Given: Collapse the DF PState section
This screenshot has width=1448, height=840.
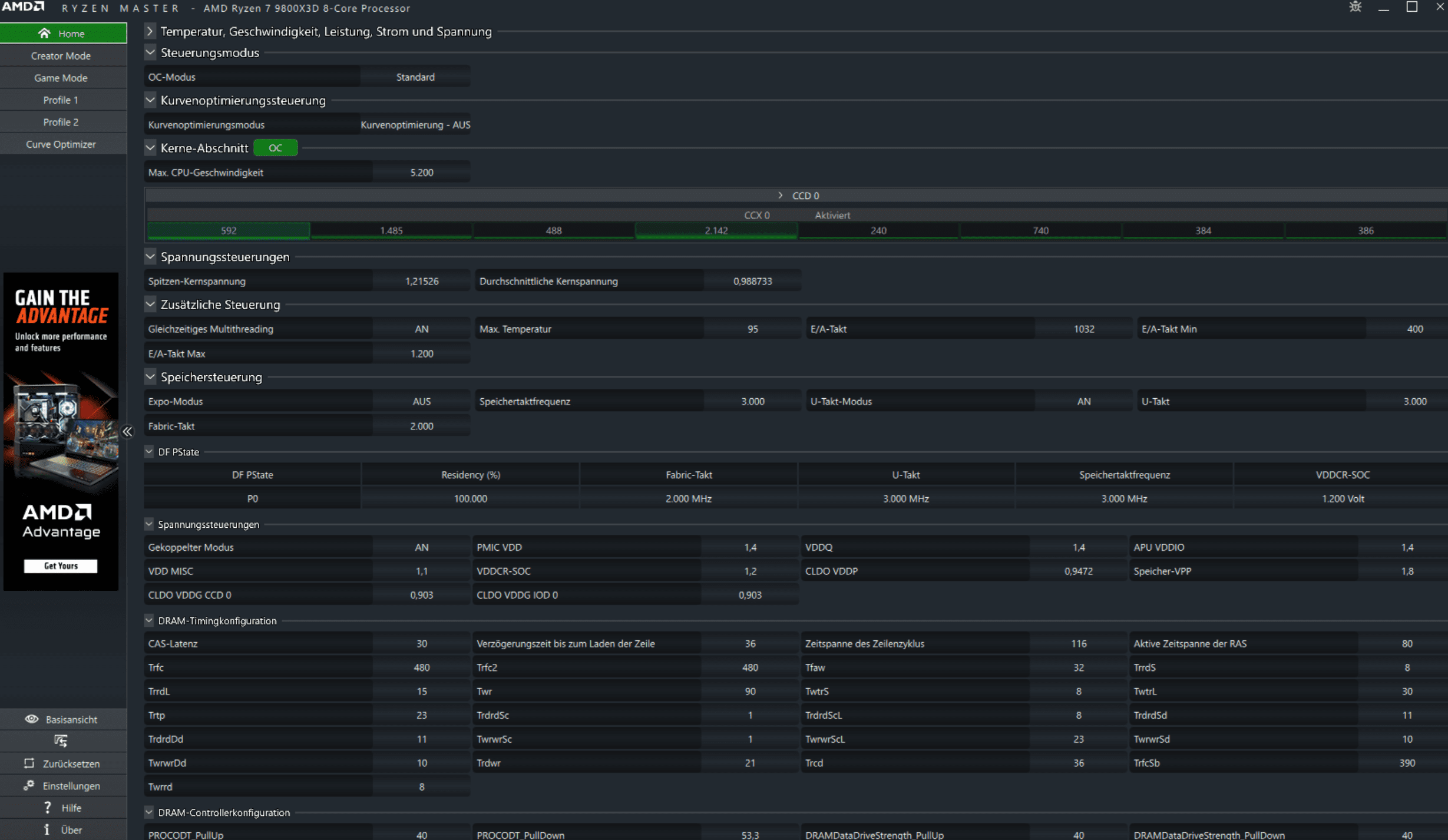Looking at the screenshot, I should coord(149,452).
